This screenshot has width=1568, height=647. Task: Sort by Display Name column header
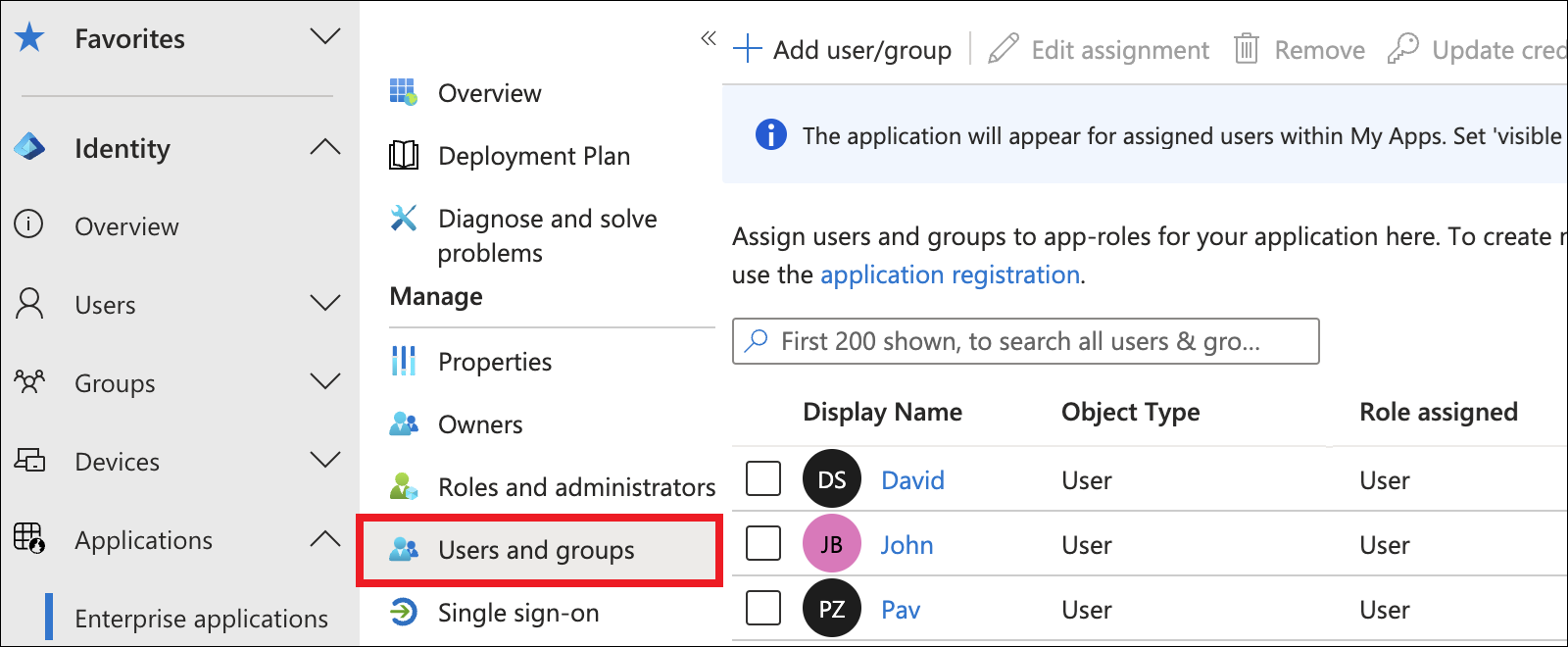click(882, 412)
